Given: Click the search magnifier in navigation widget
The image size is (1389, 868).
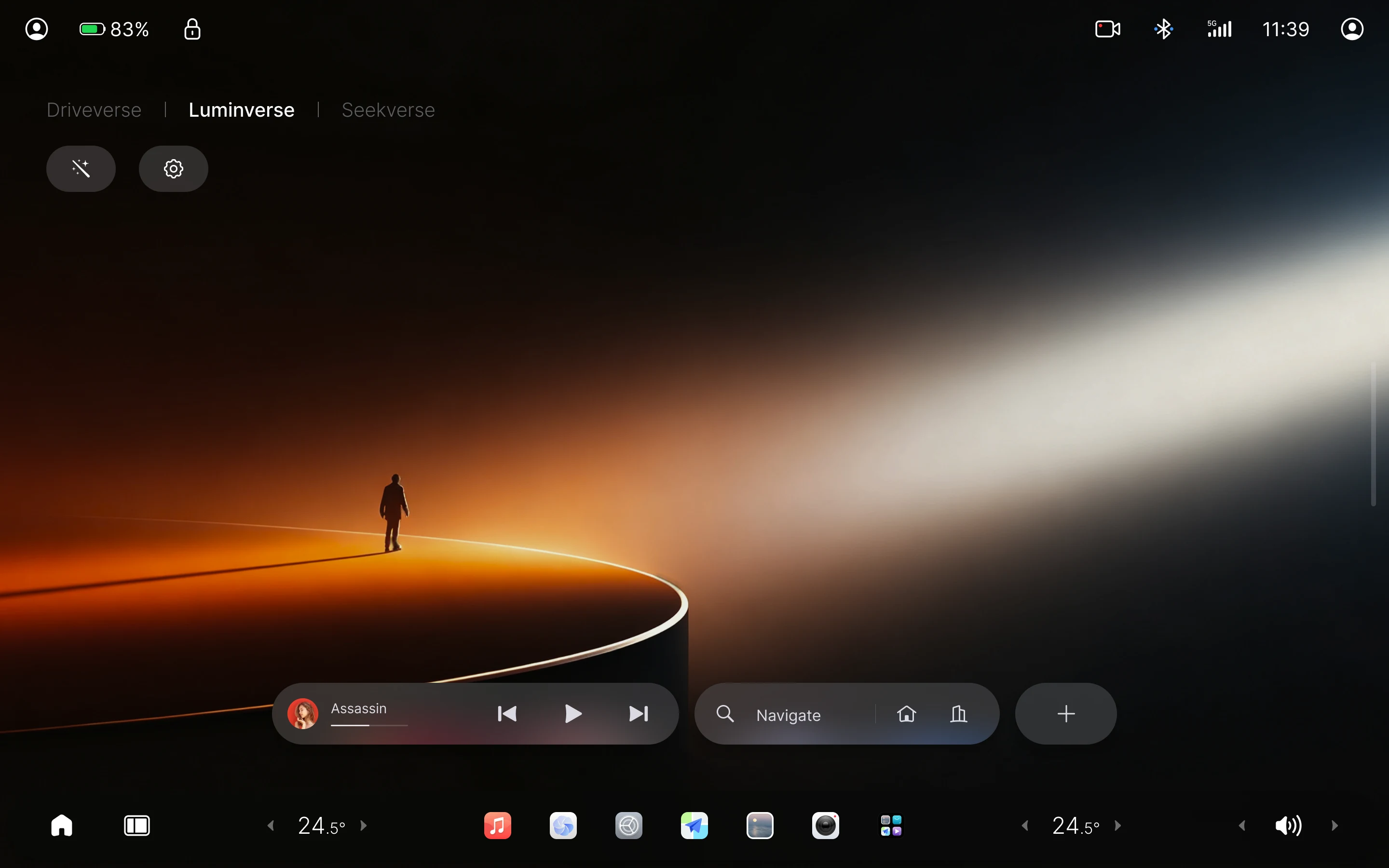Looking at the screenshot, I should click(x=725, y=714).
